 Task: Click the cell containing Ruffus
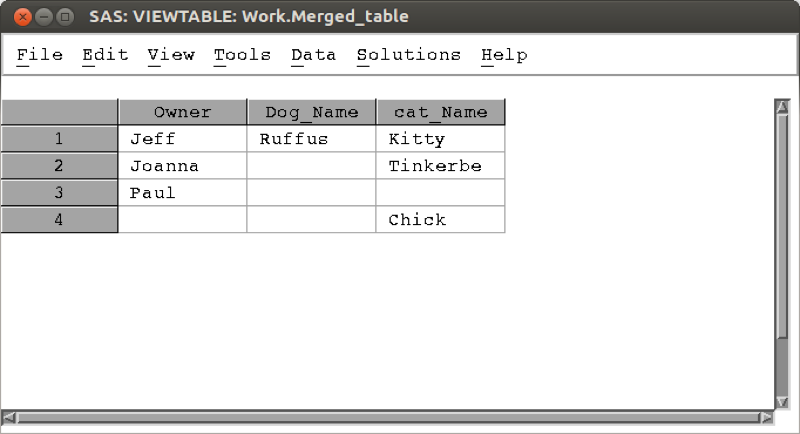pyautogui.click(x=311, y=139)
